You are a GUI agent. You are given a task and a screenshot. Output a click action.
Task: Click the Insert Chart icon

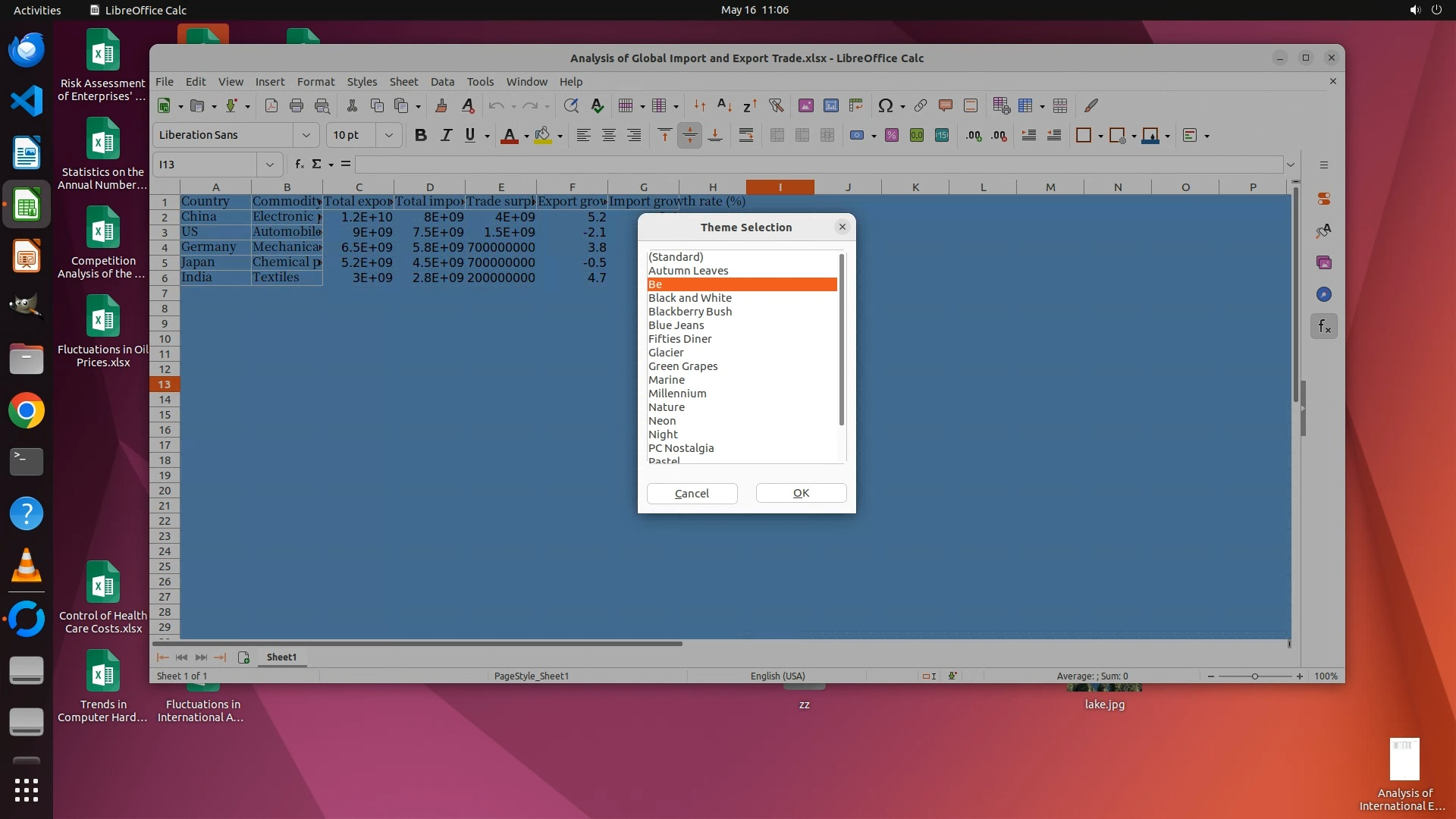coord(831,106)
